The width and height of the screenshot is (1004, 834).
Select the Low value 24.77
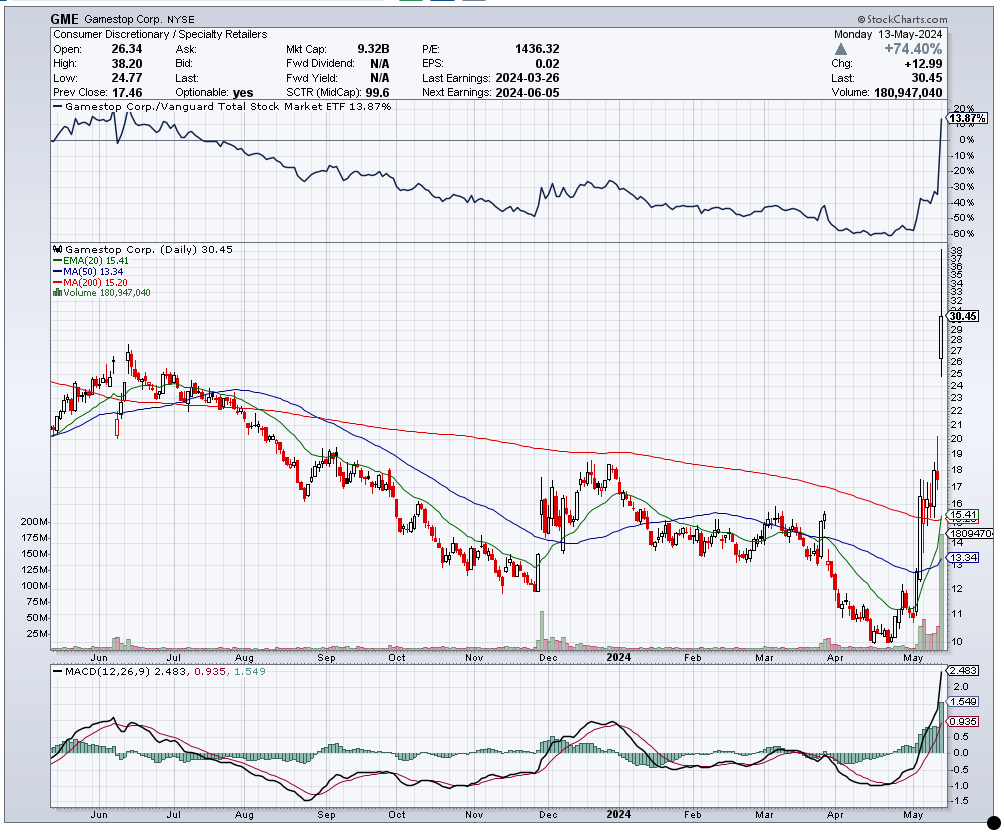pos(127,78)
